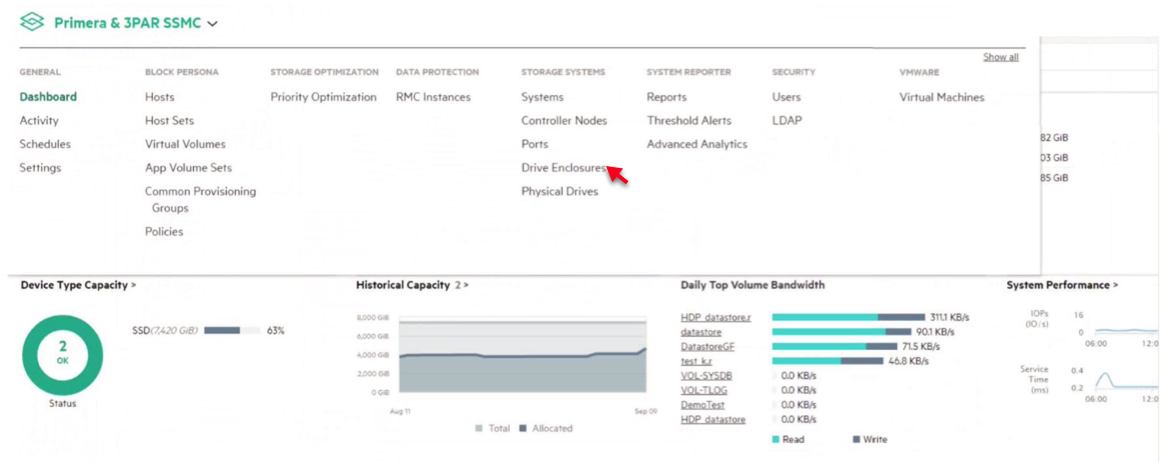This screenshot has height=463, width=1160.
Task: Open Virtual Volumes page
Action: point(186,144)
